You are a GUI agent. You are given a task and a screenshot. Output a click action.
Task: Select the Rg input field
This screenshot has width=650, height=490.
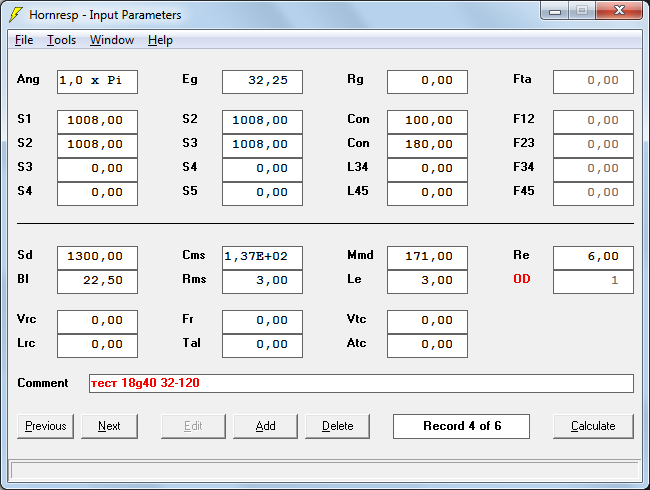427,82
